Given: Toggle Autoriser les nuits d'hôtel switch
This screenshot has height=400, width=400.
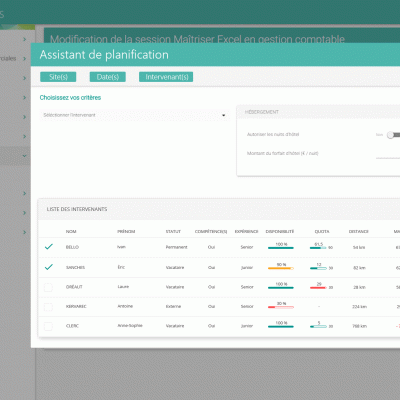Looking at the screenshot, I should 393,135.
